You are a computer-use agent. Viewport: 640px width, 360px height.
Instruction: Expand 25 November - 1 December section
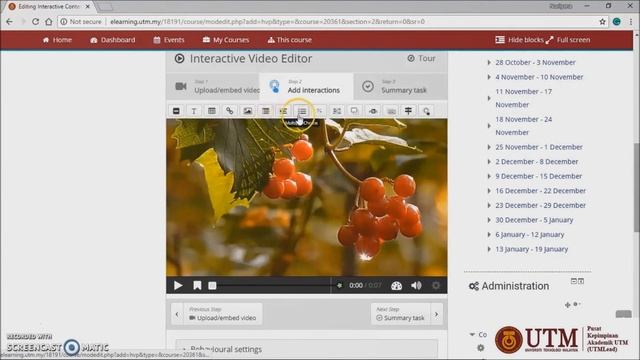coord(489,147)
